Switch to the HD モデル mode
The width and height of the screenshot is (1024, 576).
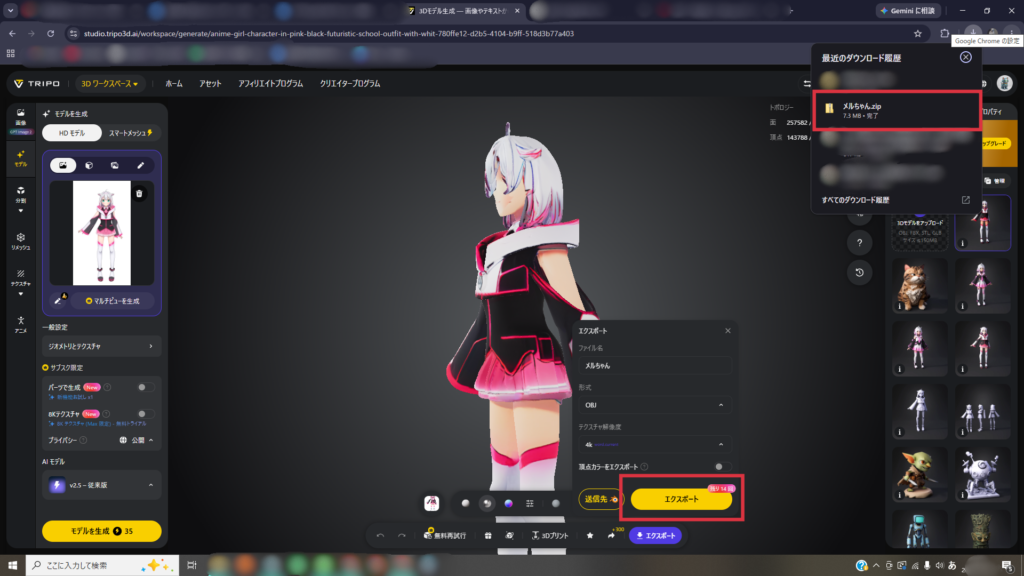click(72, 133)
